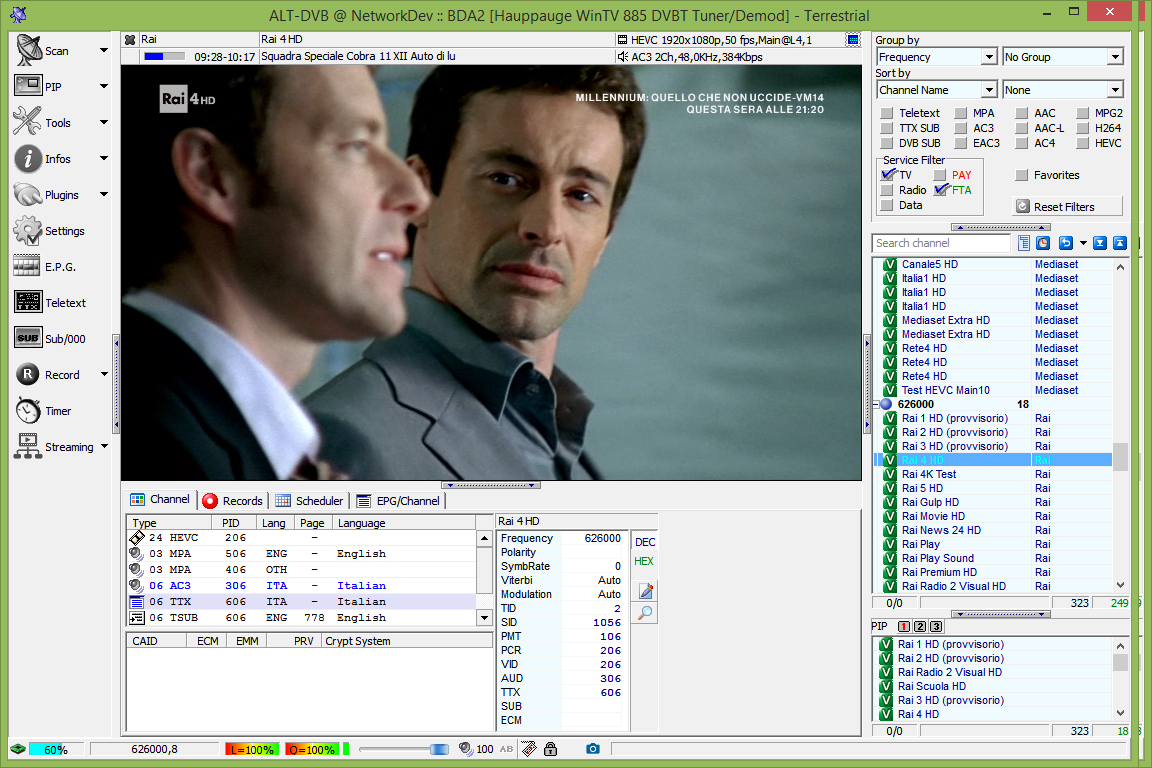
Task: Click the 60% buffer level indicator
Action: point(56,750)
